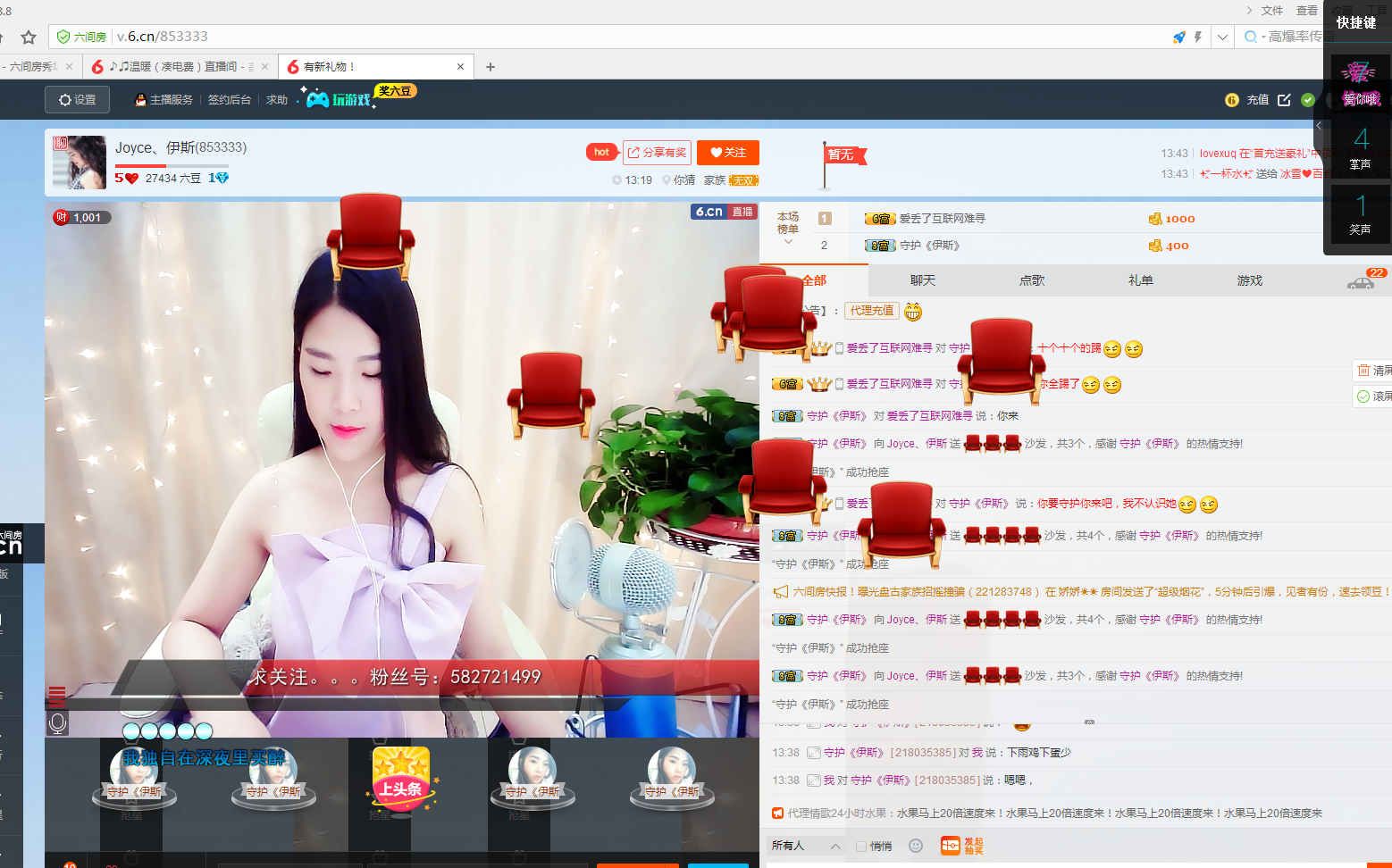Select the 点歌 tab
Screen dimensions: 1392x868
tap(1032, 280)
